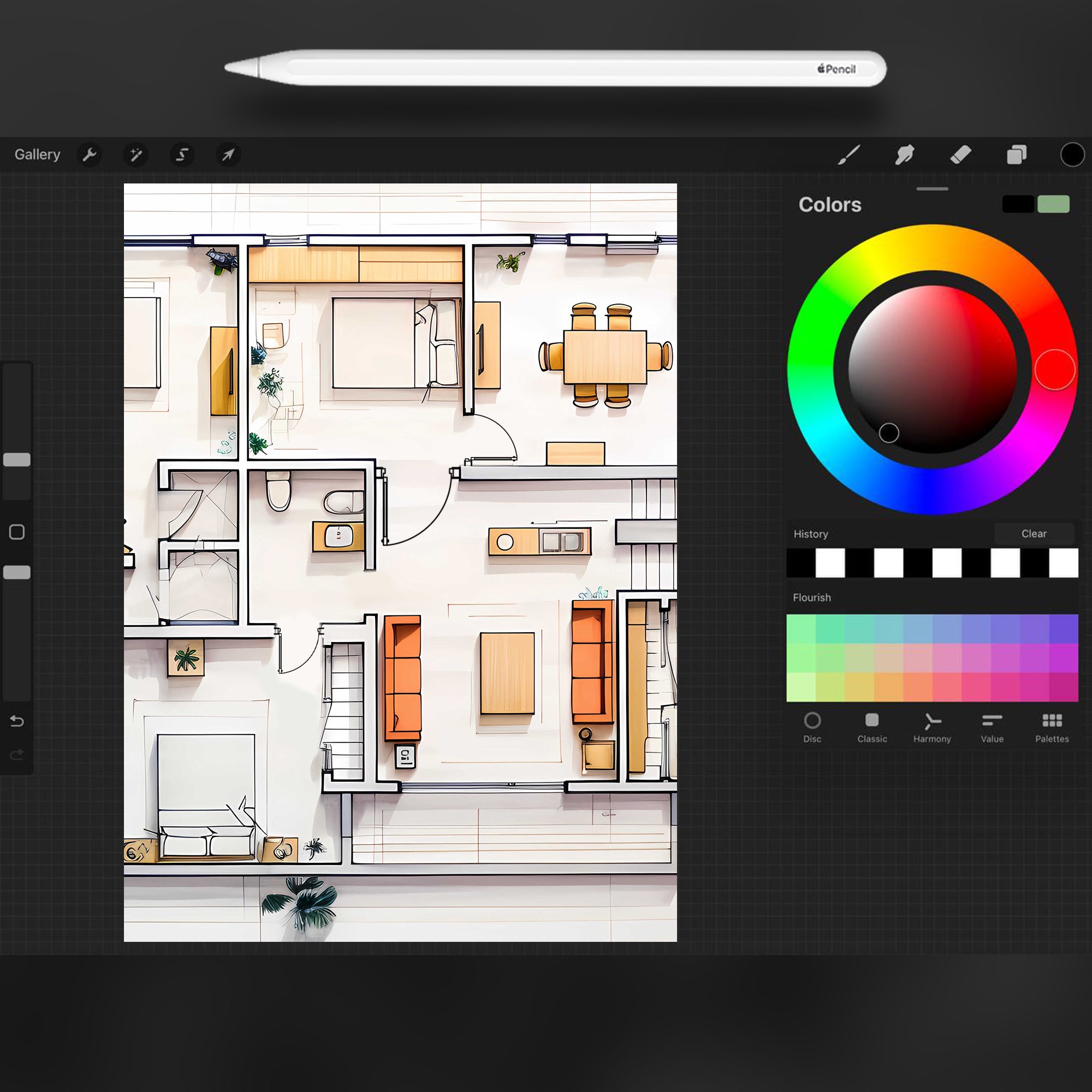Go back to the Gallery

[37, 155]
